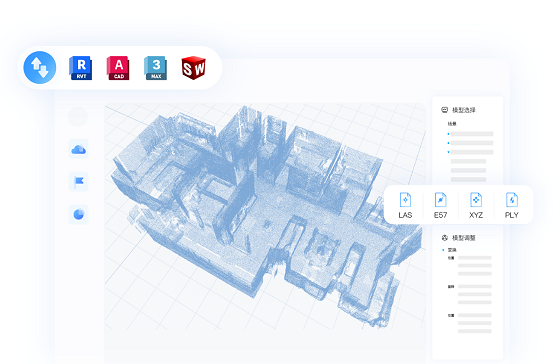Click the first input field under 模型调整
The width and height of the screenshot is (560, 364).
475,258
